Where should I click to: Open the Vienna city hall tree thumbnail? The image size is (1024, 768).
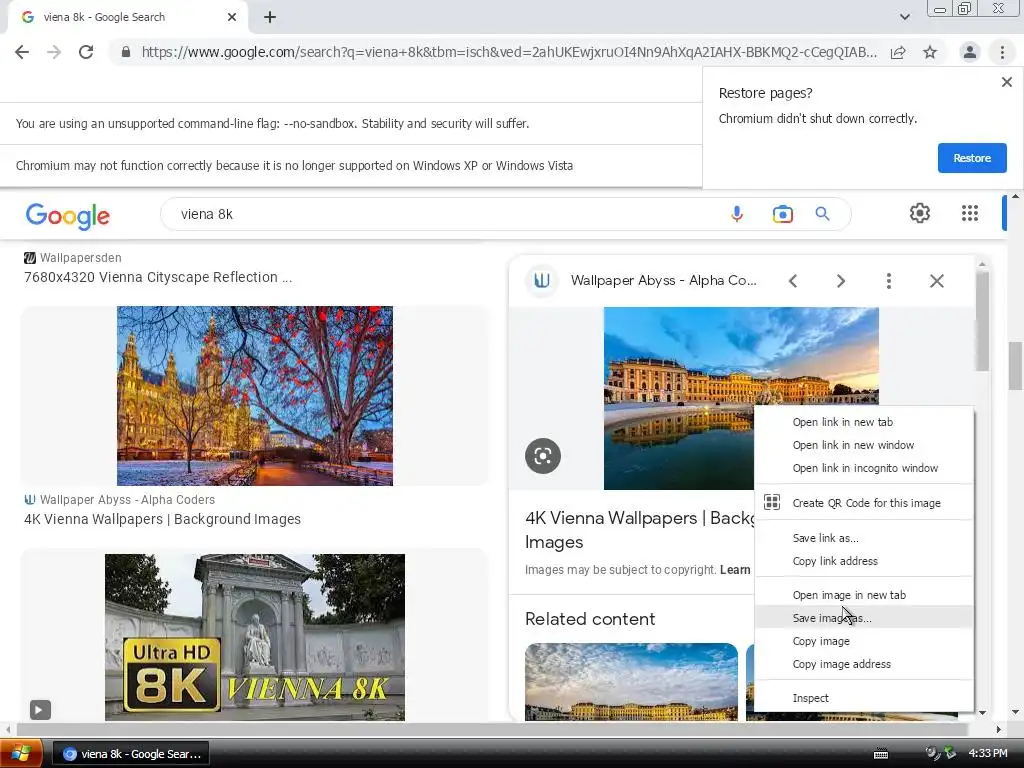tap(255, 396)
